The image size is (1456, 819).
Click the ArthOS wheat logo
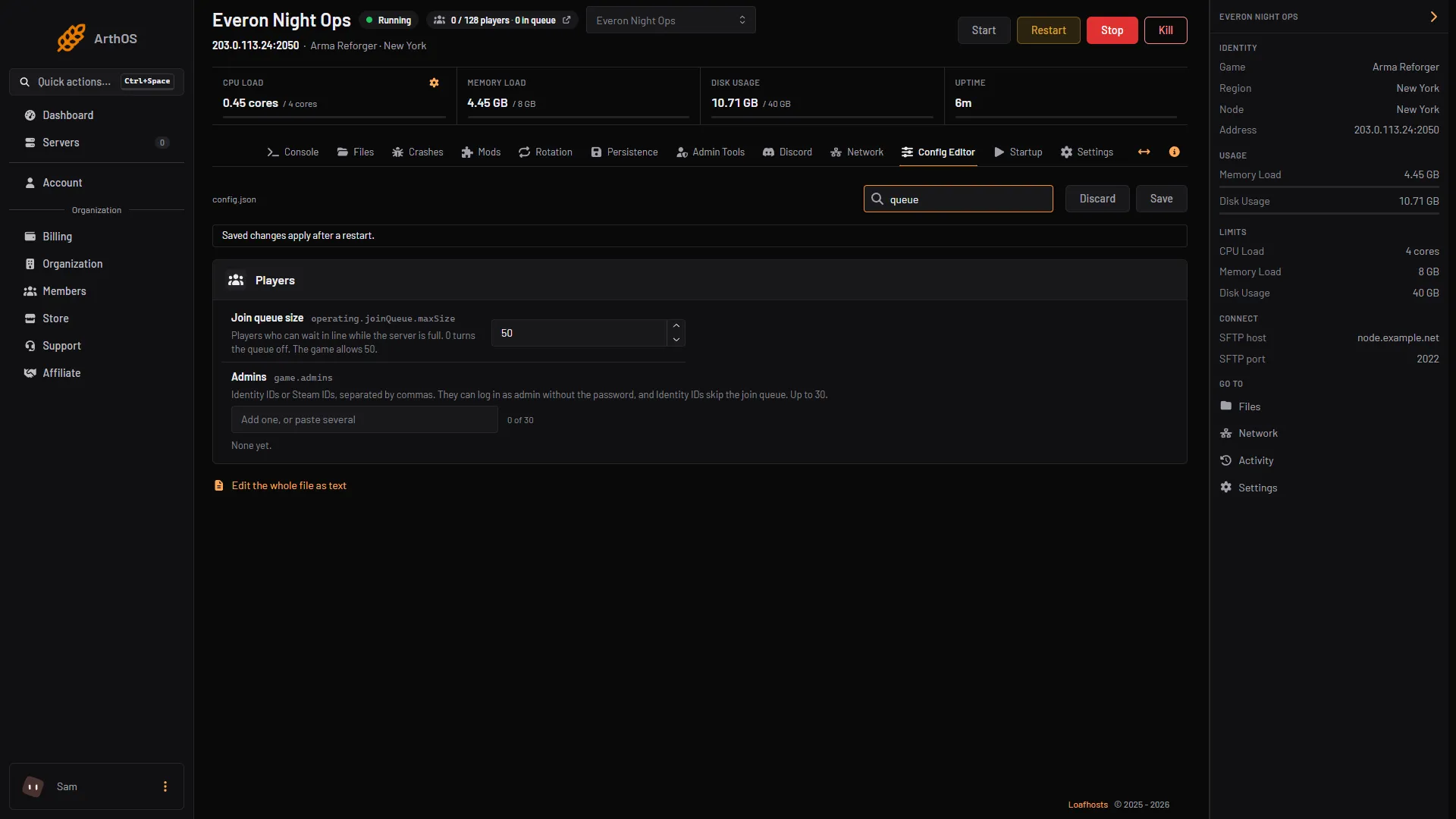tap(71, 38)
